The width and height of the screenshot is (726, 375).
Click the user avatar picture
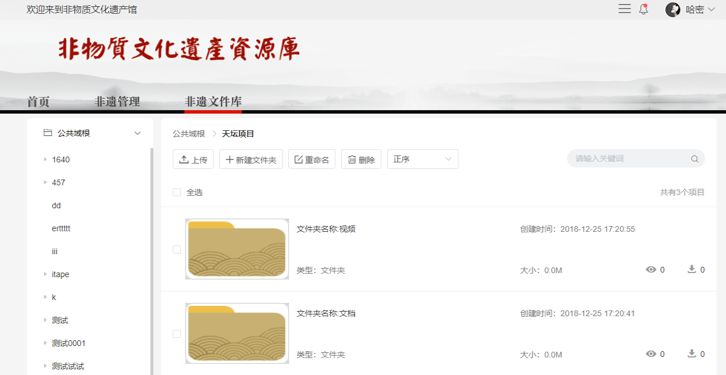673,9
